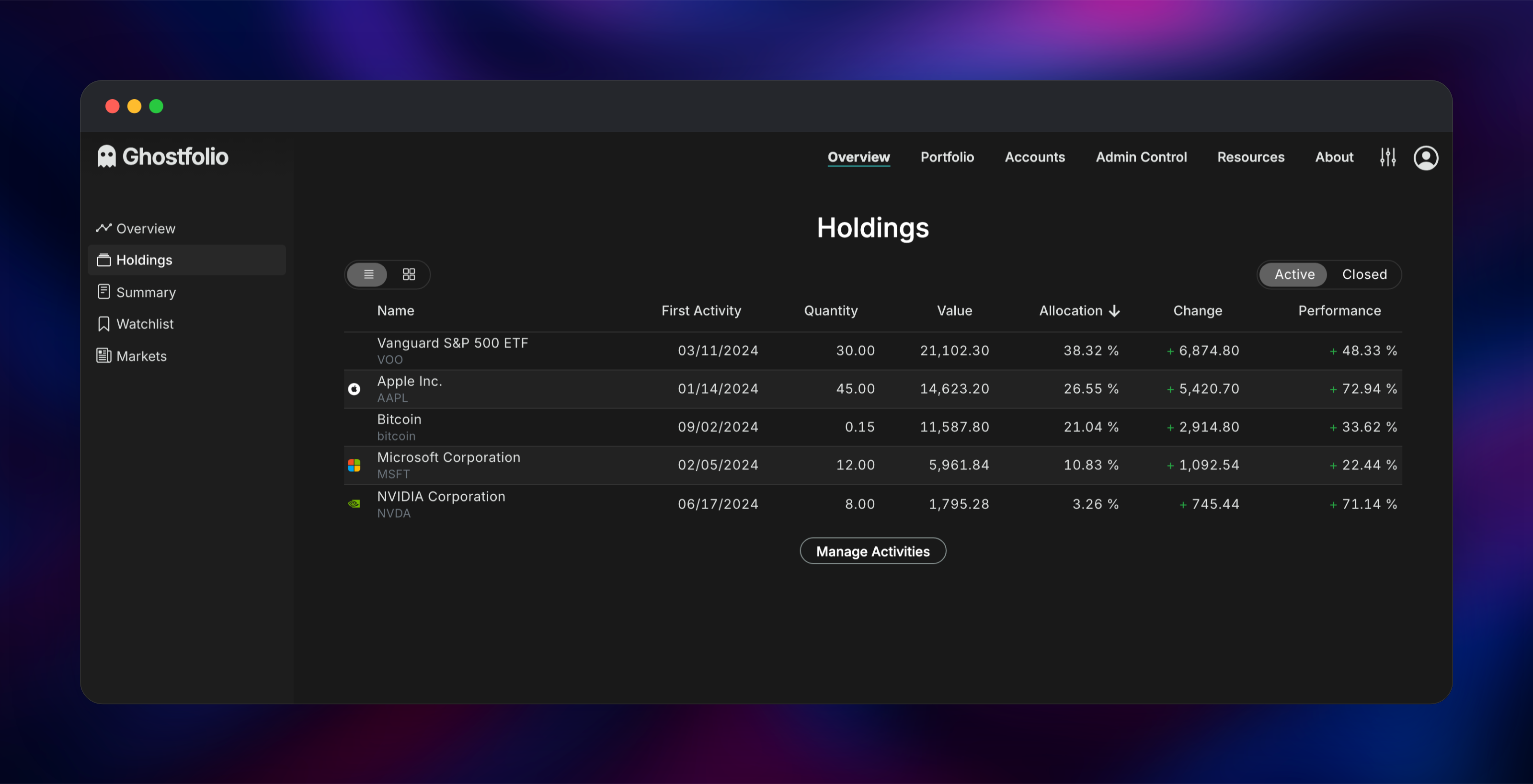Open the Accounts navigation tab
This screenshot has width=1533, height=784.
1035,157
